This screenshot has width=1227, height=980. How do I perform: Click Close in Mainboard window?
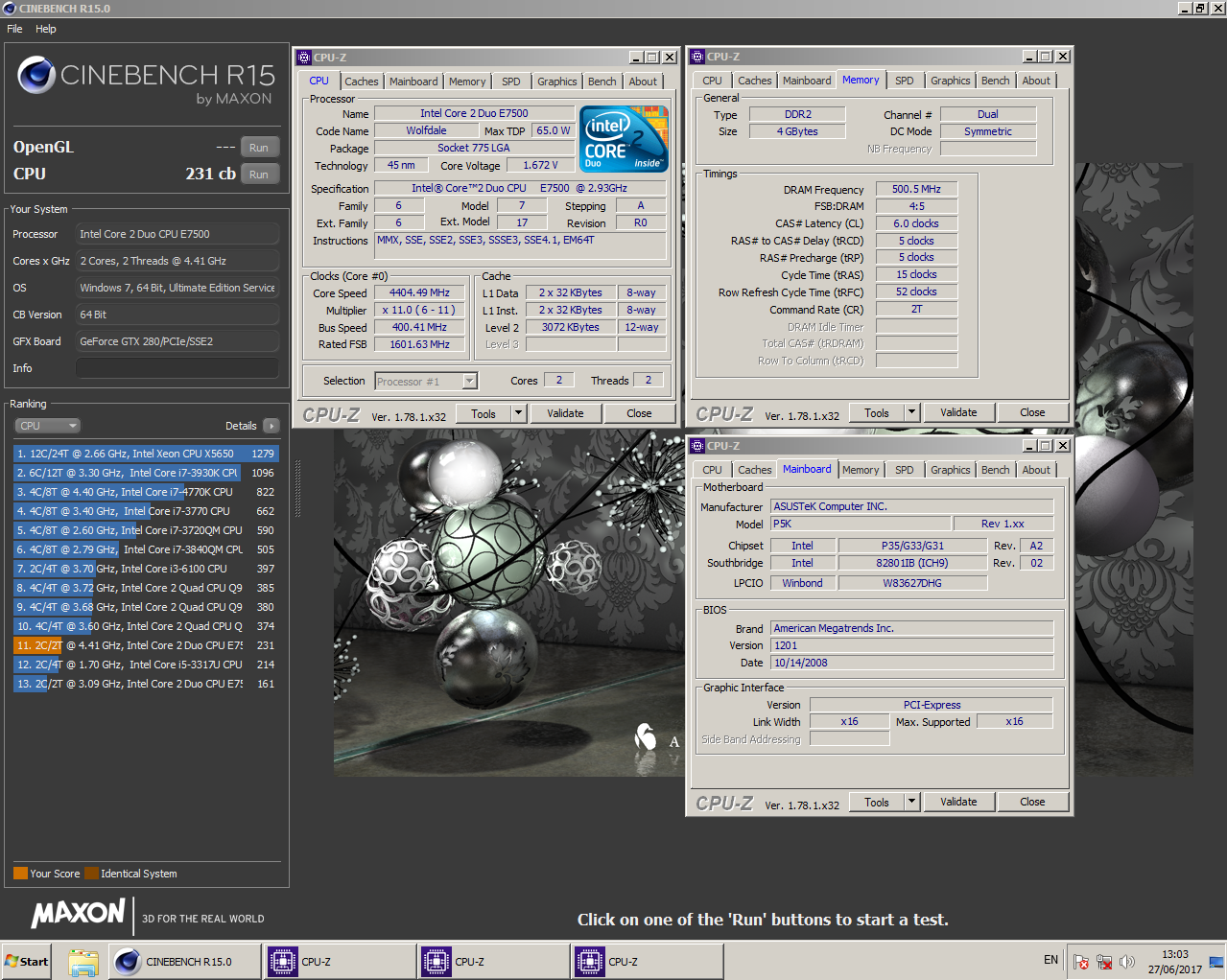point(1033,802)
